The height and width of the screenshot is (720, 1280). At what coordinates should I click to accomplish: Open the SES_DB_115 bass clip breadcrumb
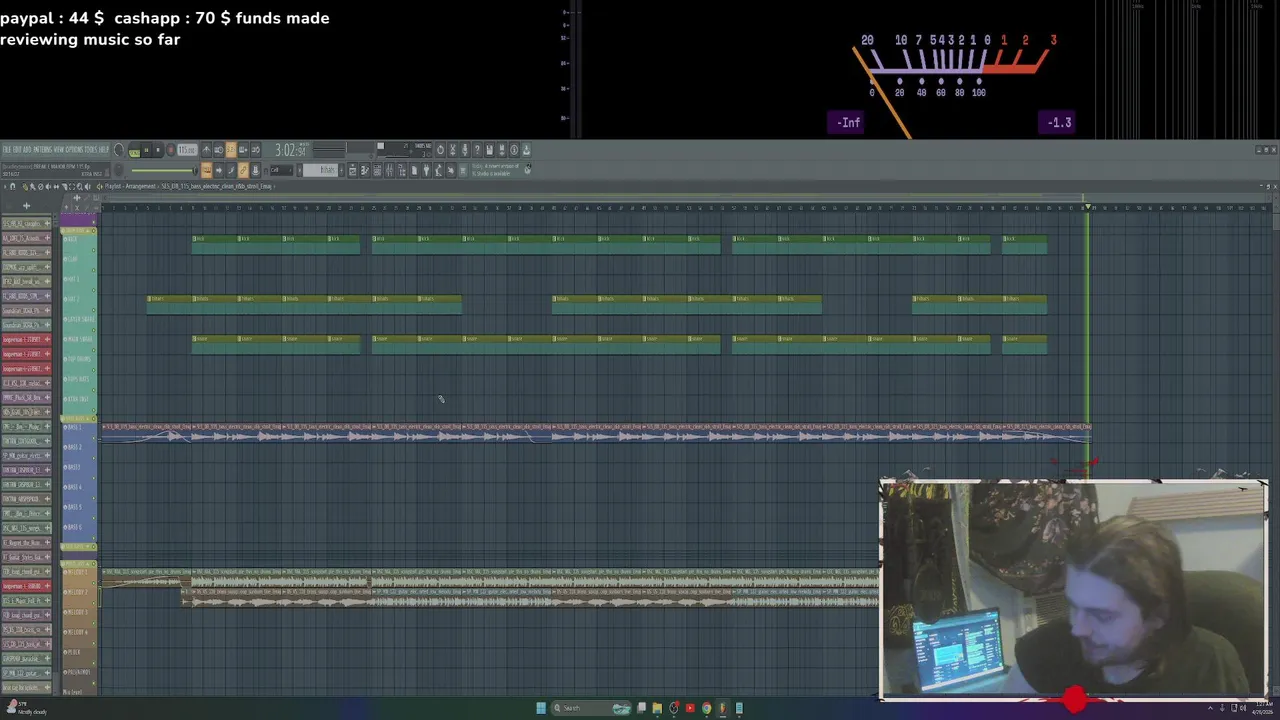point(216,186)
